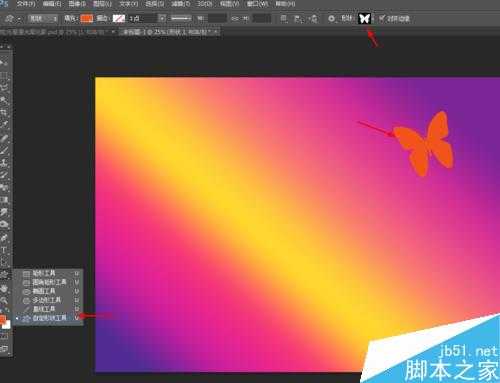This screenshot has width=500, height=383.
Task: Click the foreground color swatch in toolbar
Action: (x=3, y=319)
